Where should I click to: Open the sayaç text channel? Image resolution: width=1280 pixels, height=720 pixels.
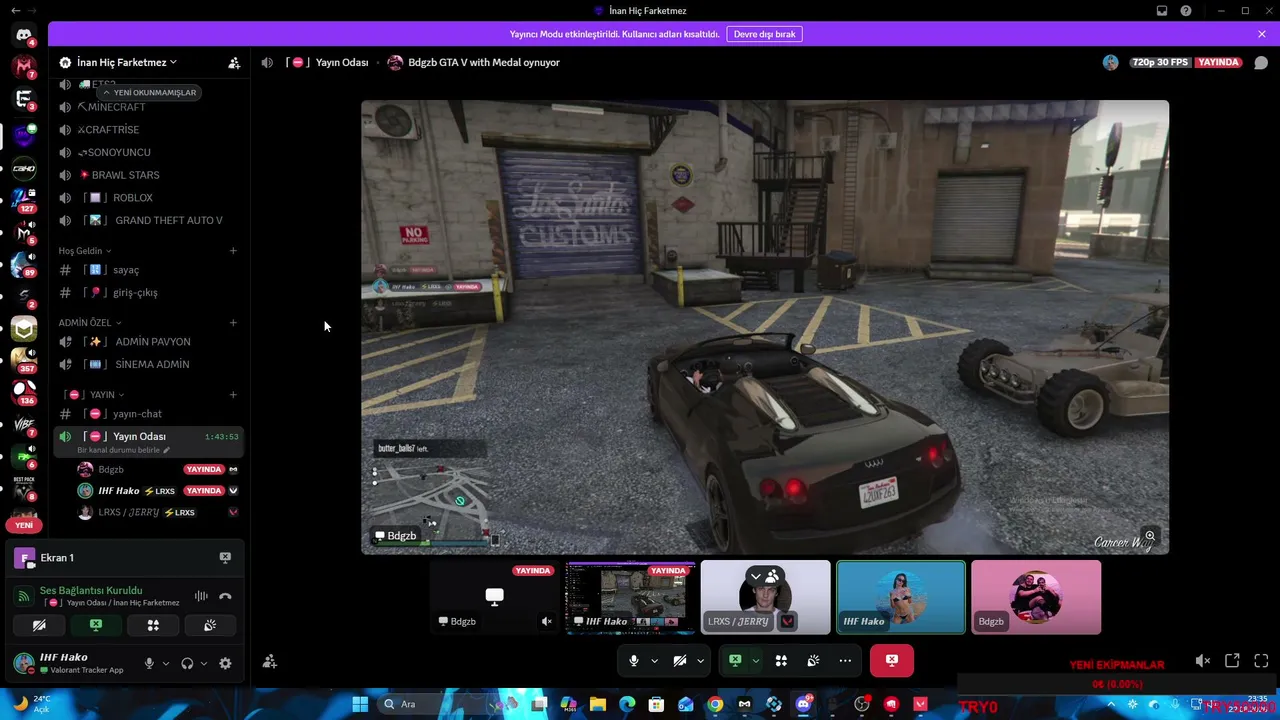coord(148,270)
